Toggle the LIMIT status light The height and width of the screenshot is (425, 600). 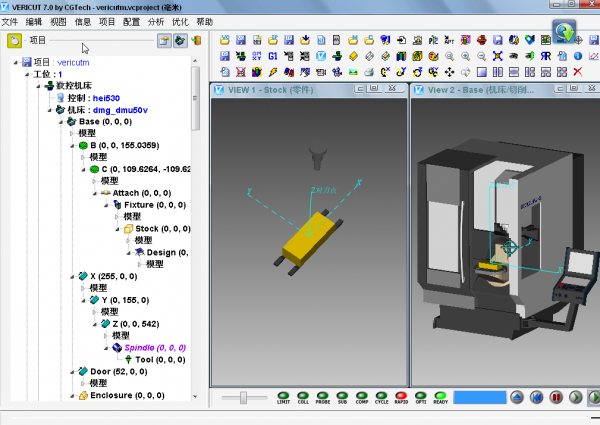coord(283,396)
